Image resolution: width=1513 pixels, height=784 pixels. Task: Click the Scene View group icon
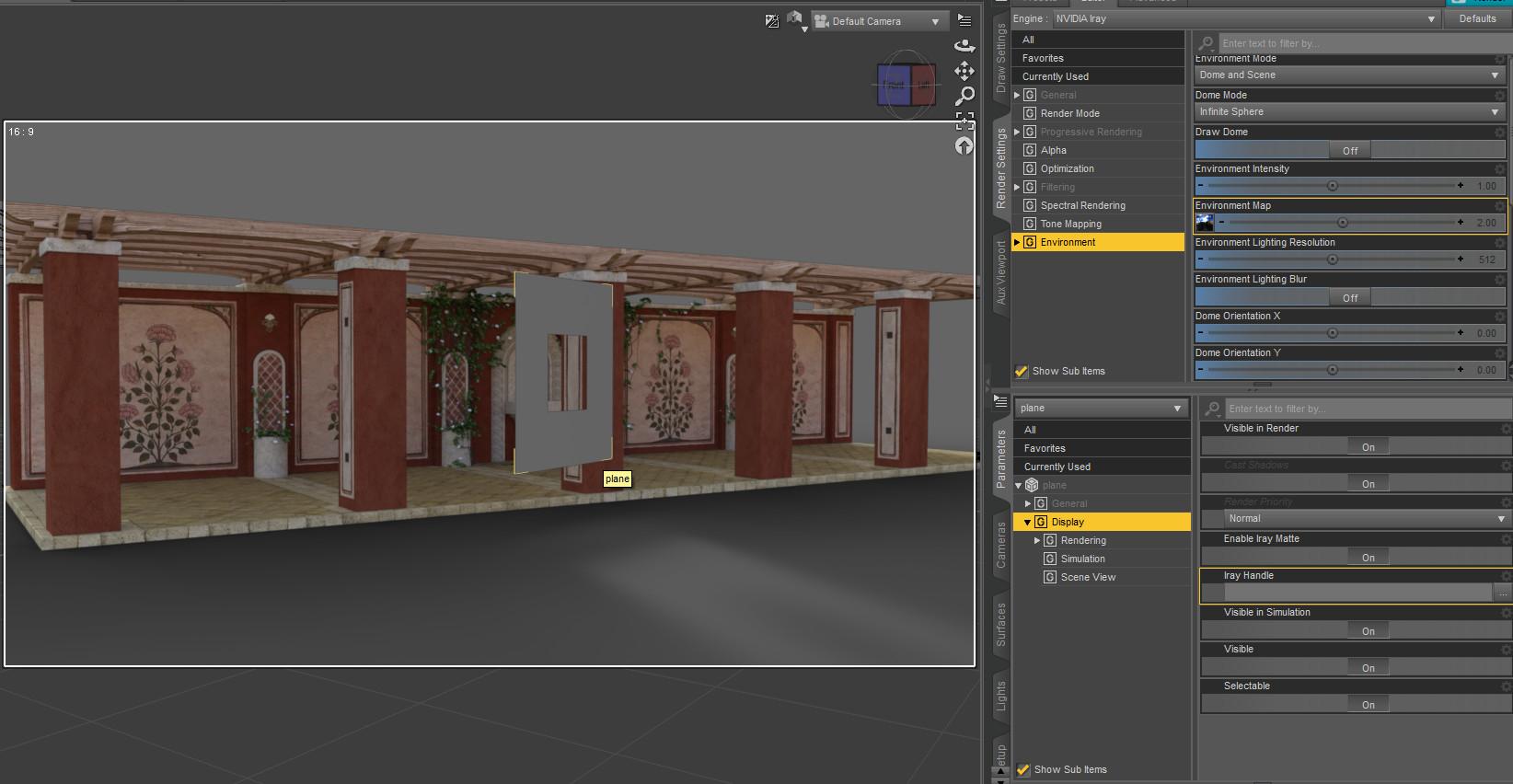point(1050,577)
